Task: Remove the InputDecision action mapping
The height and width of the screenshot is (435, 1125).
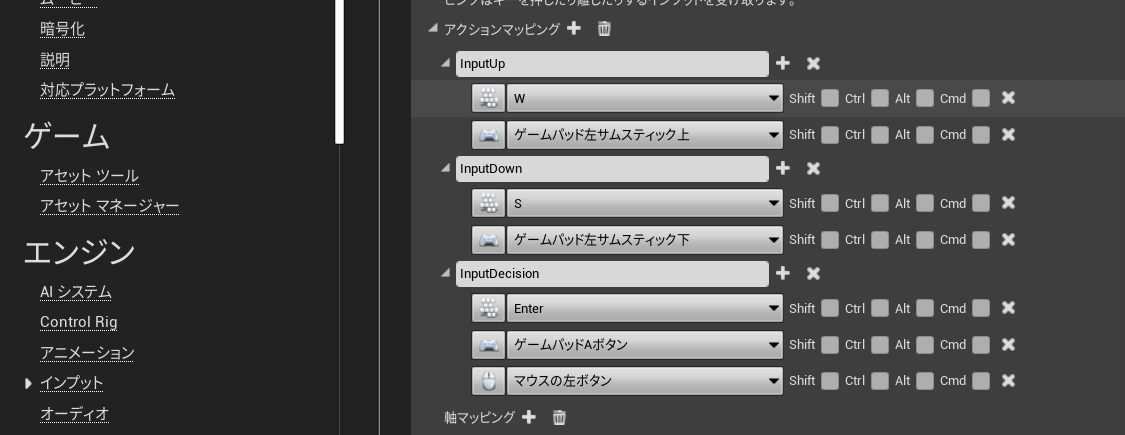Action: pyautogui.click(x=813, y=273)
